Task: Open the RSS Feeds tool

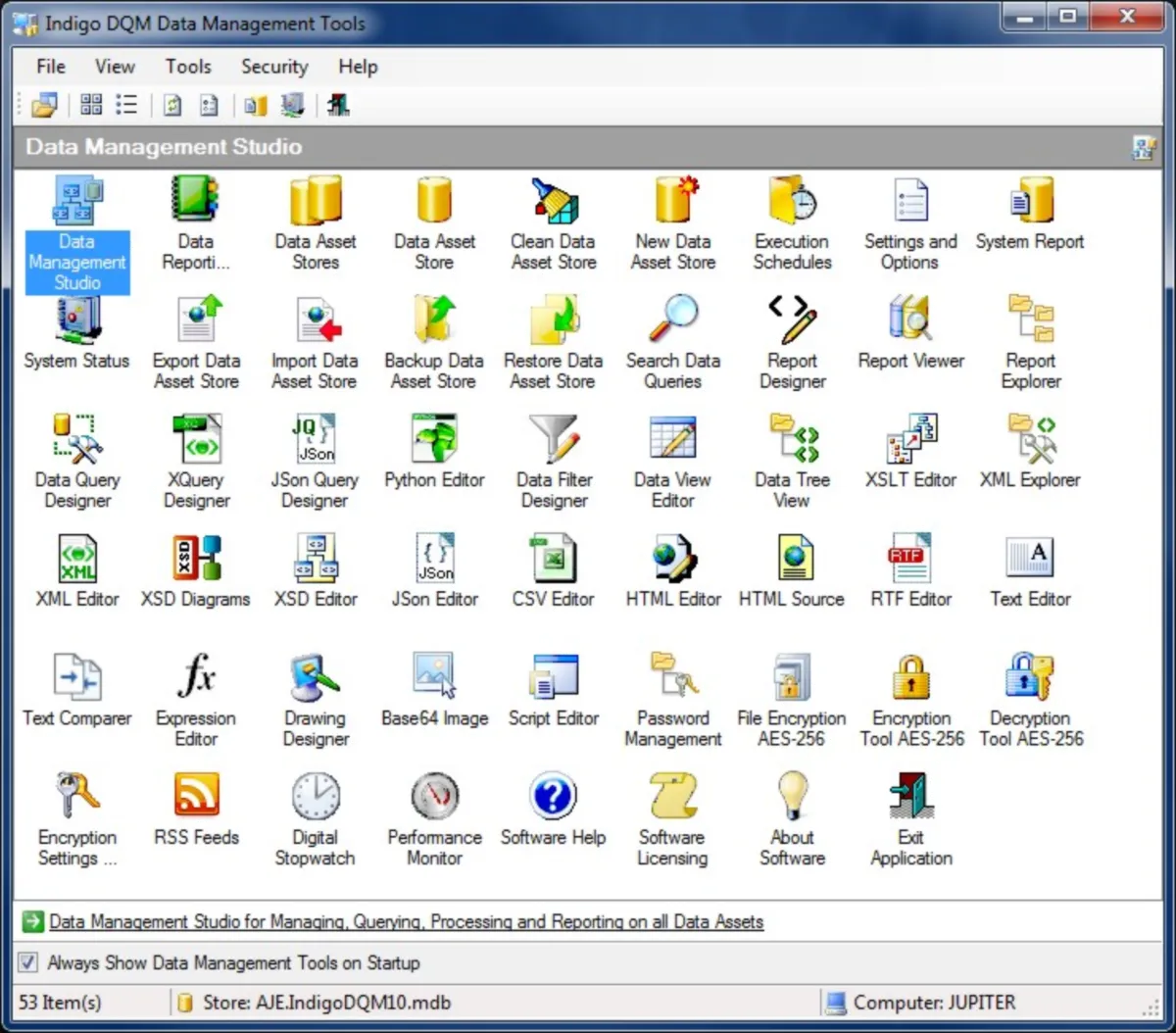Action: tap(197, 796)
